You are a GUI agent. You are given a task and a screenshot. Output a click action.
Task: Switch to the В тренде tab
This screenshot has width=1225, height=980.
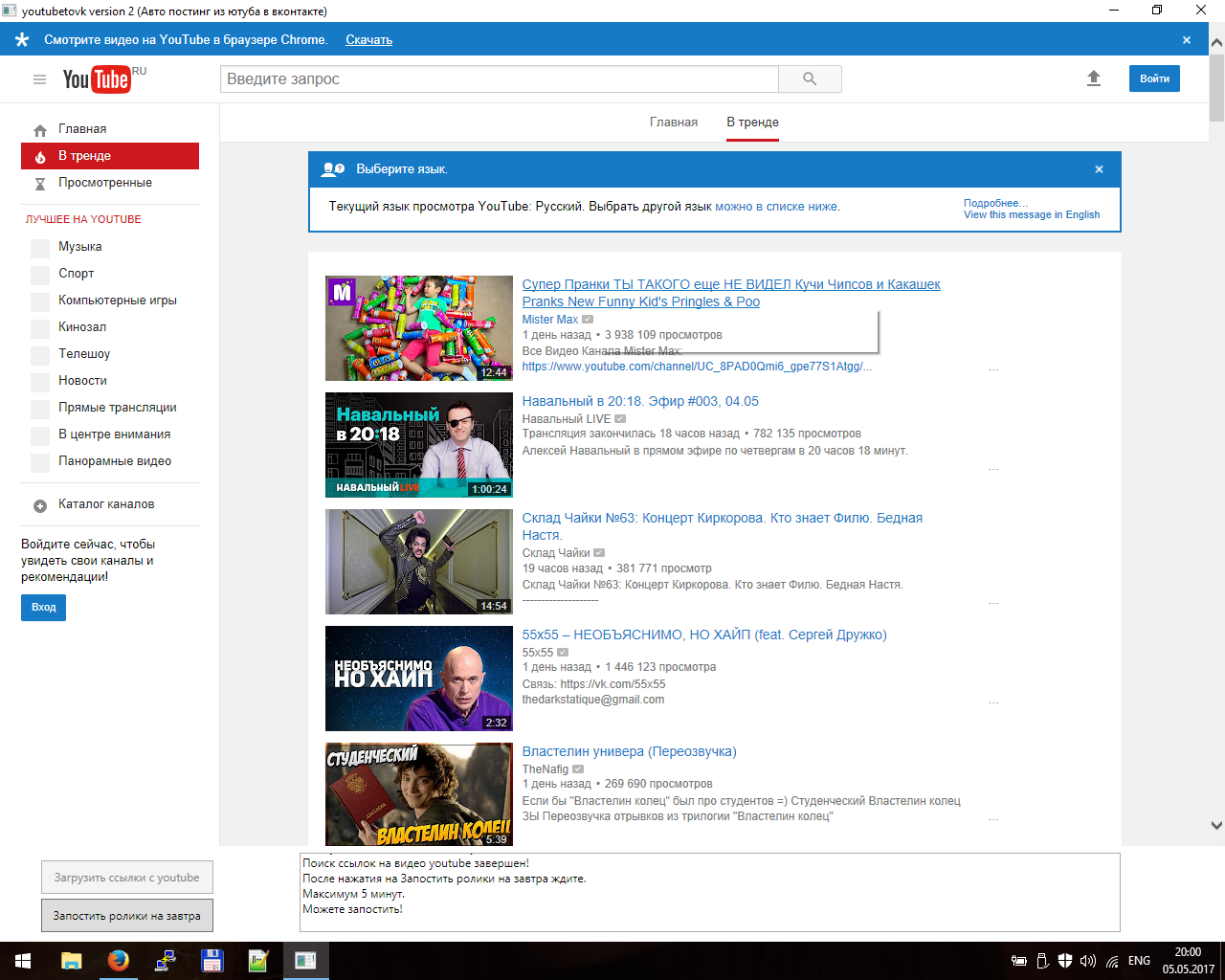752,122
